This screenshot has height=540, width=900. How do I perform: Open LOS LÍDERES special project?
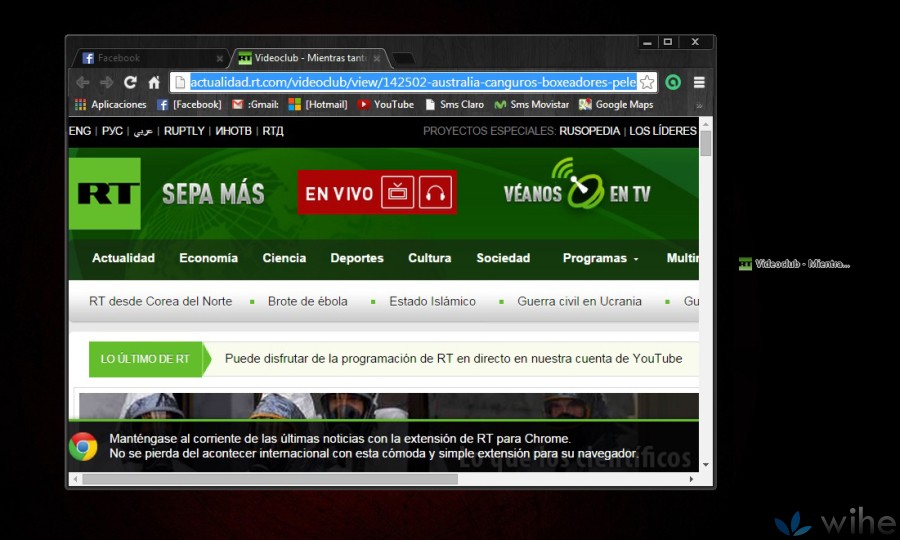click(663, 131)
